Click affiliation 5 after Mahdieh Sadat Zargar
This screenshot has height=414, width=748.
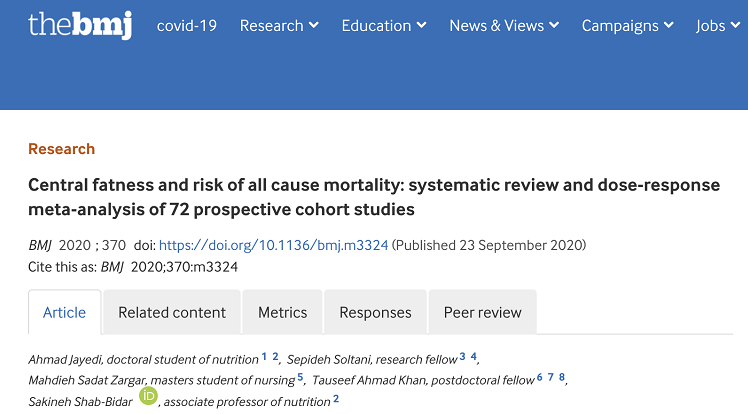pyautogui.click(x=300, y=378)
